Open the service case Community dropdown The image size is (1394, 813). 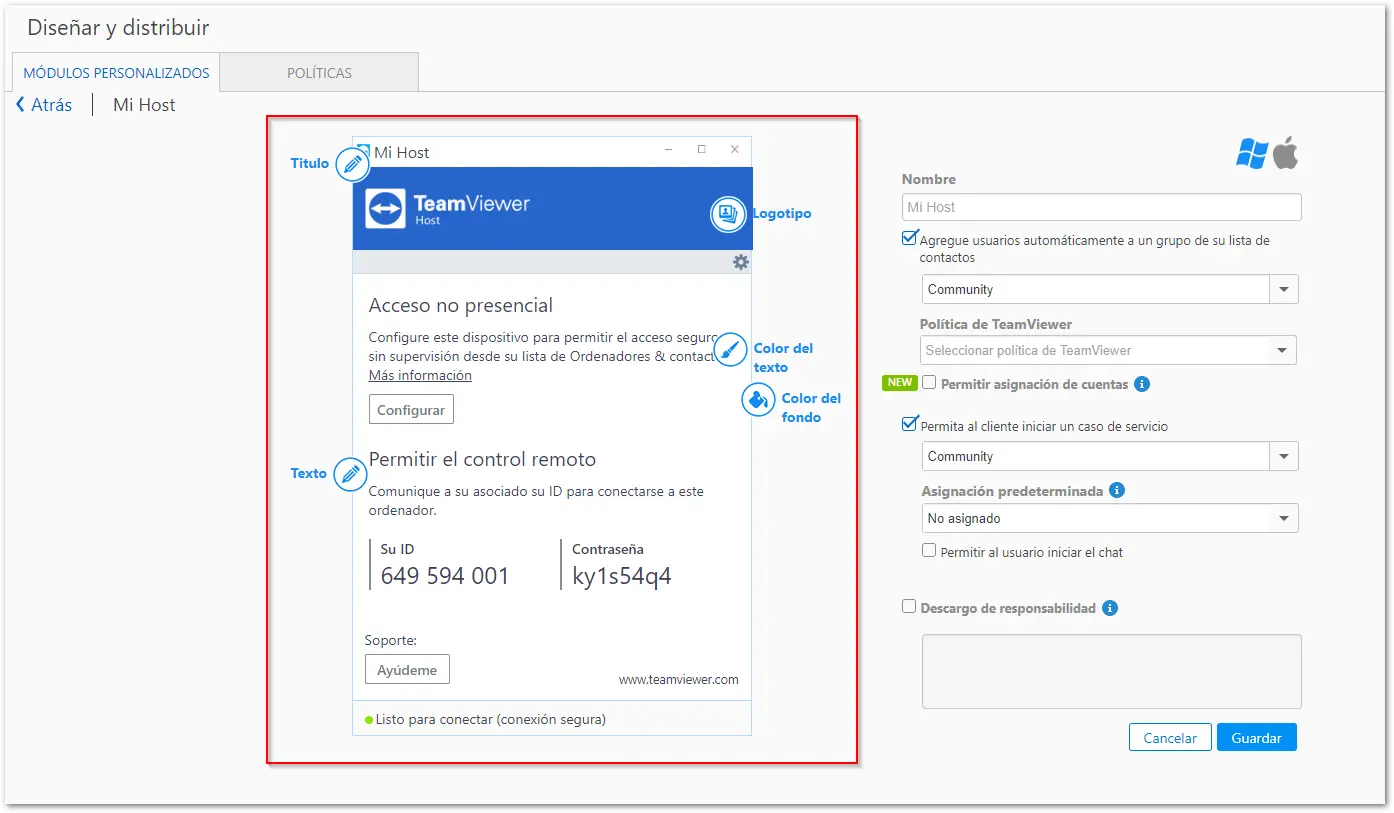point(1110,456)
